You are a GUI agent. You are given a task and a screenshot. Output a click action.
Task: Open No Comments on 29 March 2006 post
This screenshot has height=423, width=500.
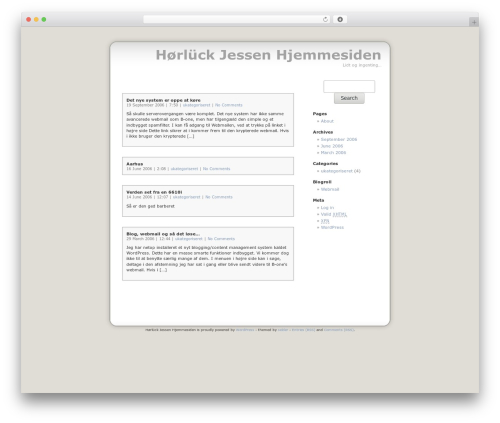click(x=221, y=239)
